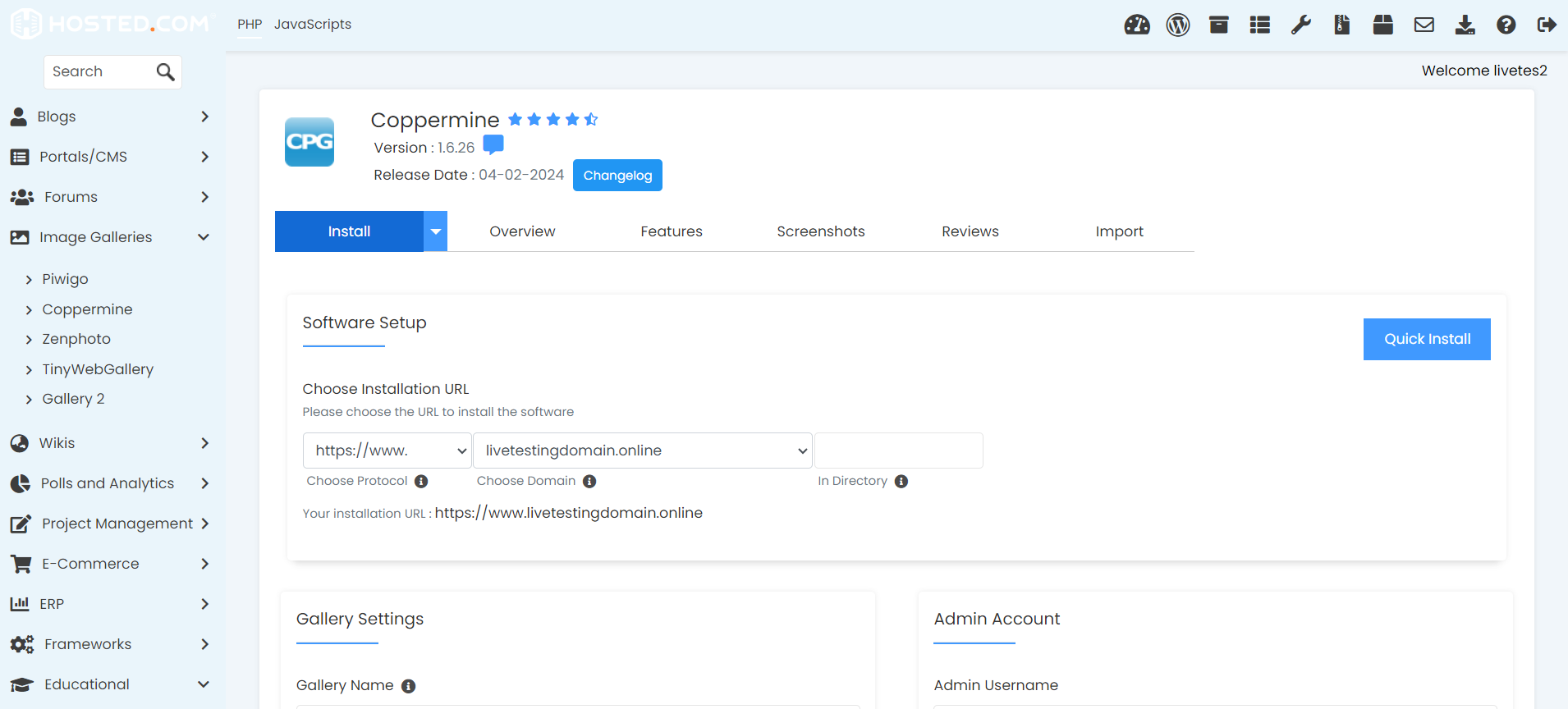This screenshot has width=1568, height=709.
Task: Click the Frameworks gears icon in sidebar
Action: [22, 644]
